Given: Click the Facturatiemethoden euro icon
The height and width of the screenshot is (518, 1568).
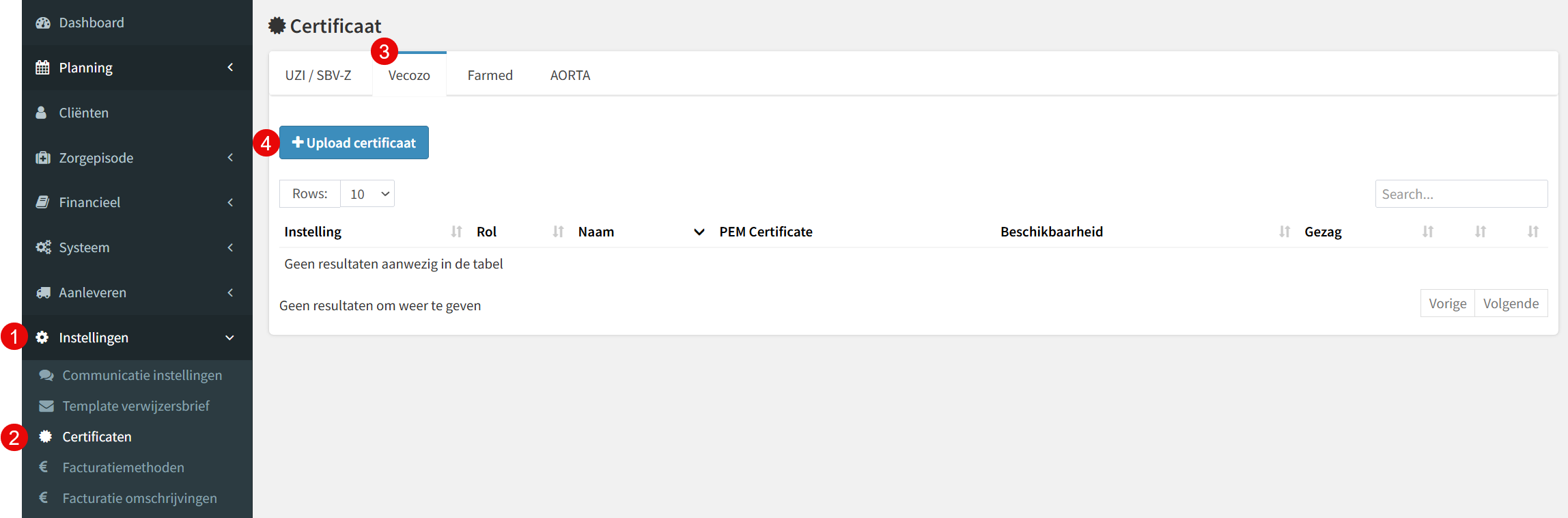Looking at the screenshot, I should coord(44,467).
